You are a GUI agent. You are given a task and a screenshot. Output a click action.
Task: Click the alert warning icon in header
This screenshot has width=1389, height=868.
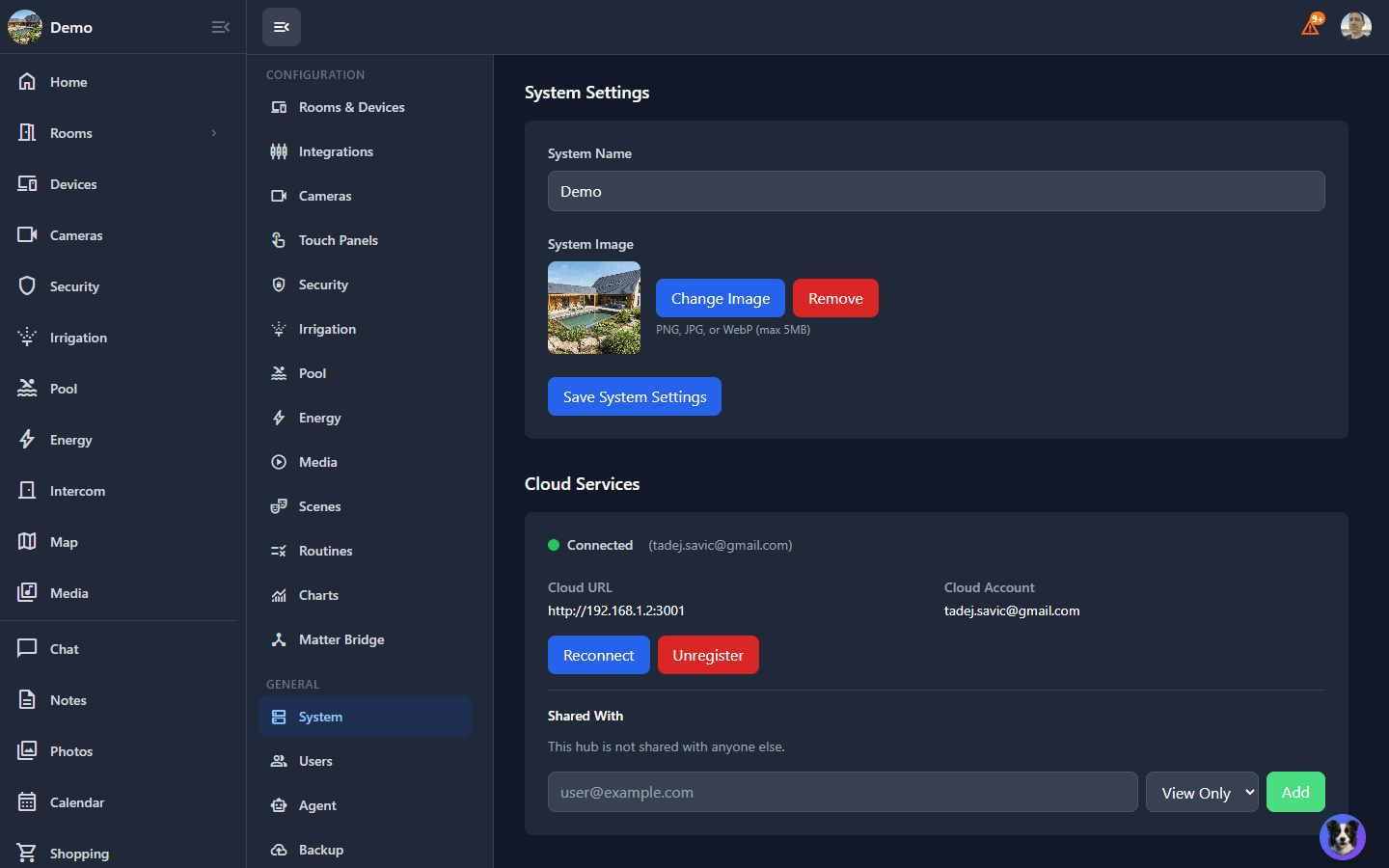point(1310,26)
